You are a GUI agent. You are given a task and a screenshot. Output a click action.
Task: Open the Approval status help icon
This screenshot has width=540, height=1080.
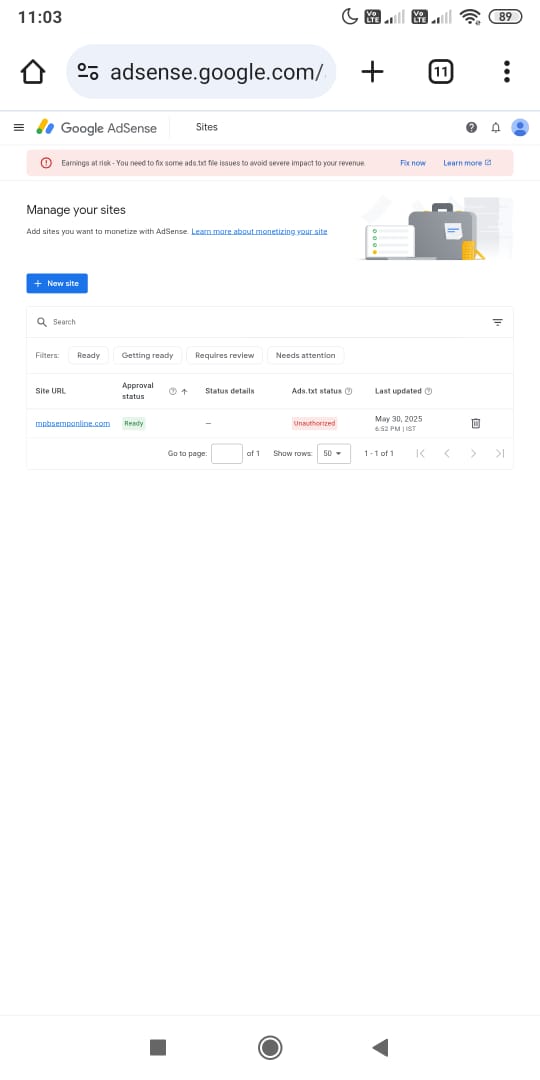click(173, 391)
